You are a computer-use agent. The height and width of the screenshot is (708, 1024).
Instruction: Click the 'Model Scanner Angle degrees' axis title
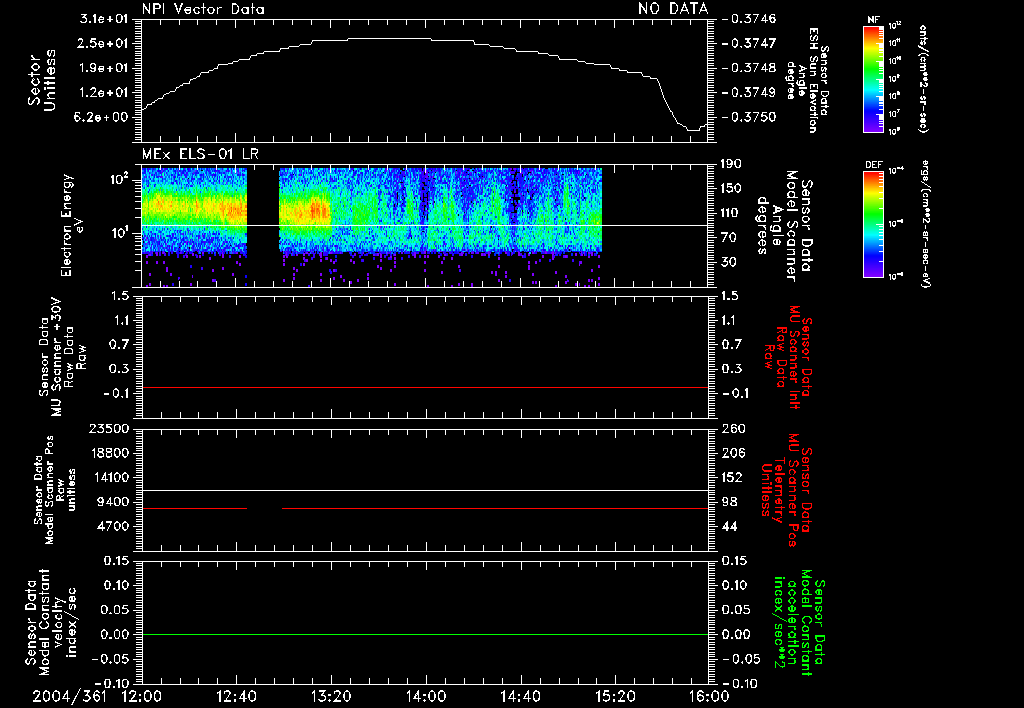783,226
